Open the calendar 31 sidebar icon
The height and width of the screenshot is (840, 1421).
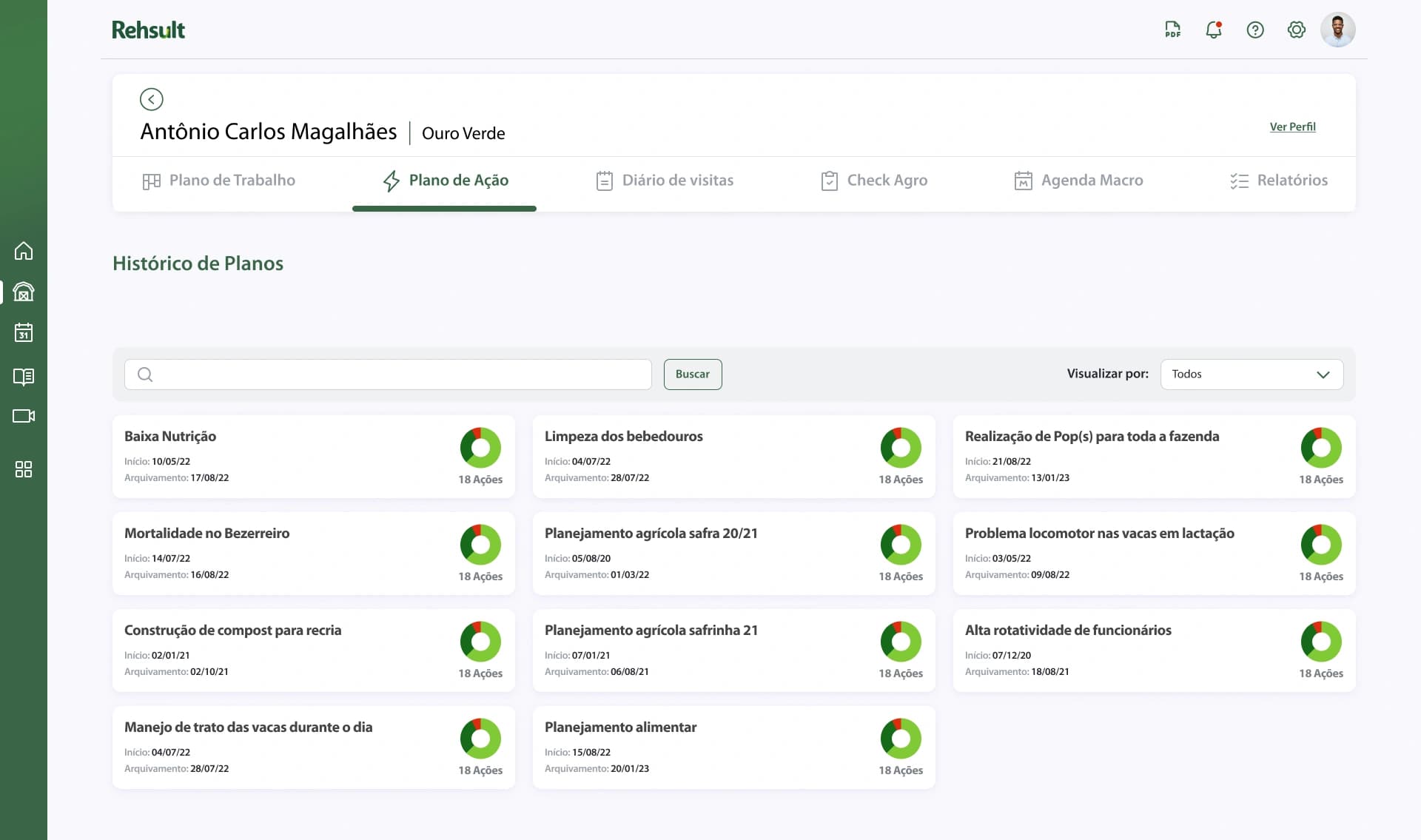pyautogui.click(x=24, y=332)
